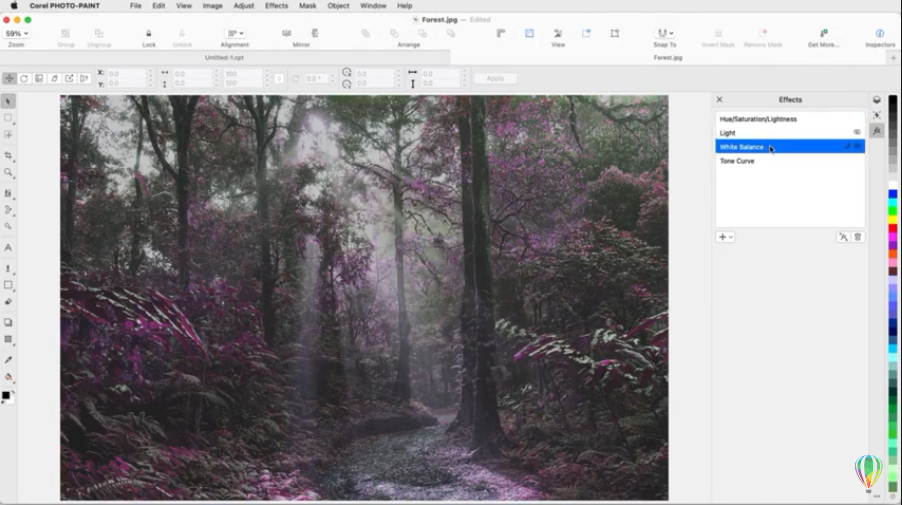Viewport: 902px width, 505px height.
Task: Select the Eyedropper tool in the toolbox
Action: [x=8, y=360]
